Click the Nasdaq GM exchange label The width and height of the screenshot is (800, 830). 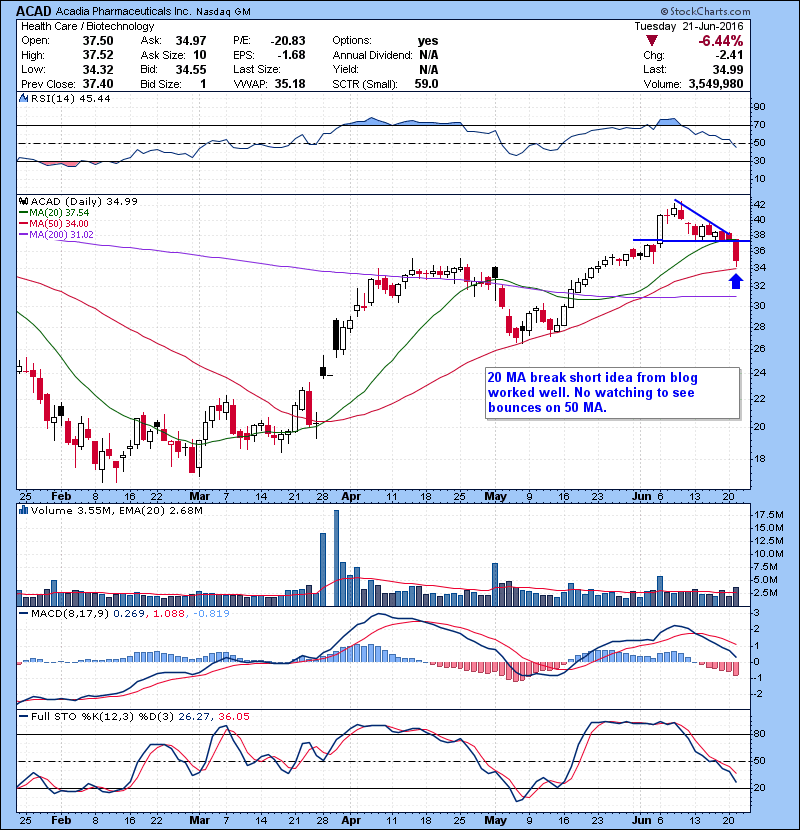(x=223, y=12)
